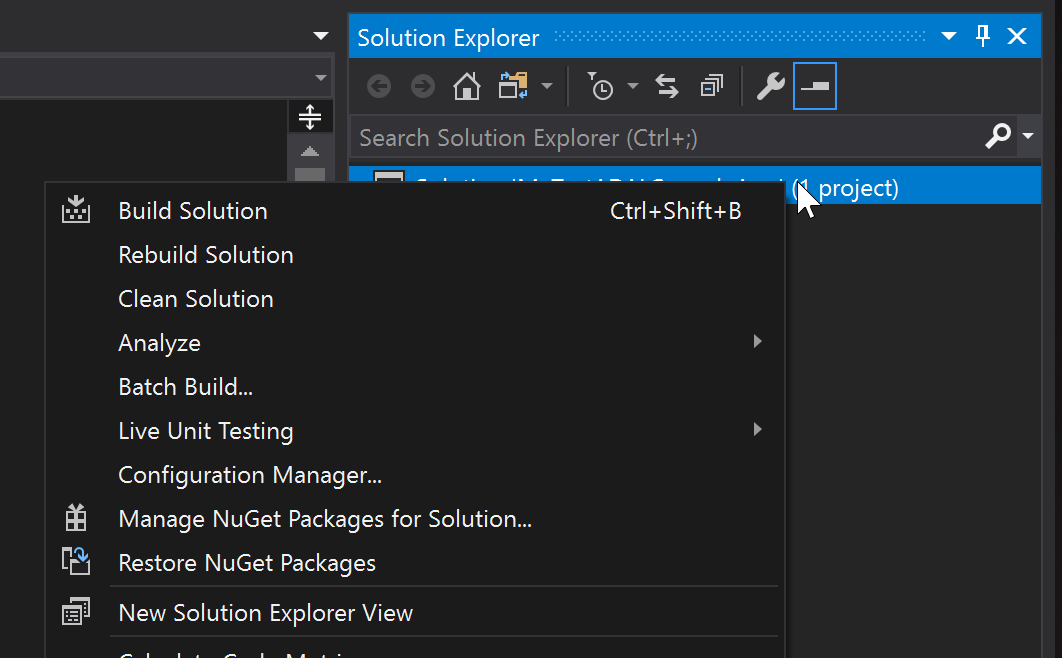Choose Clean Solution

tap(415, 299)
